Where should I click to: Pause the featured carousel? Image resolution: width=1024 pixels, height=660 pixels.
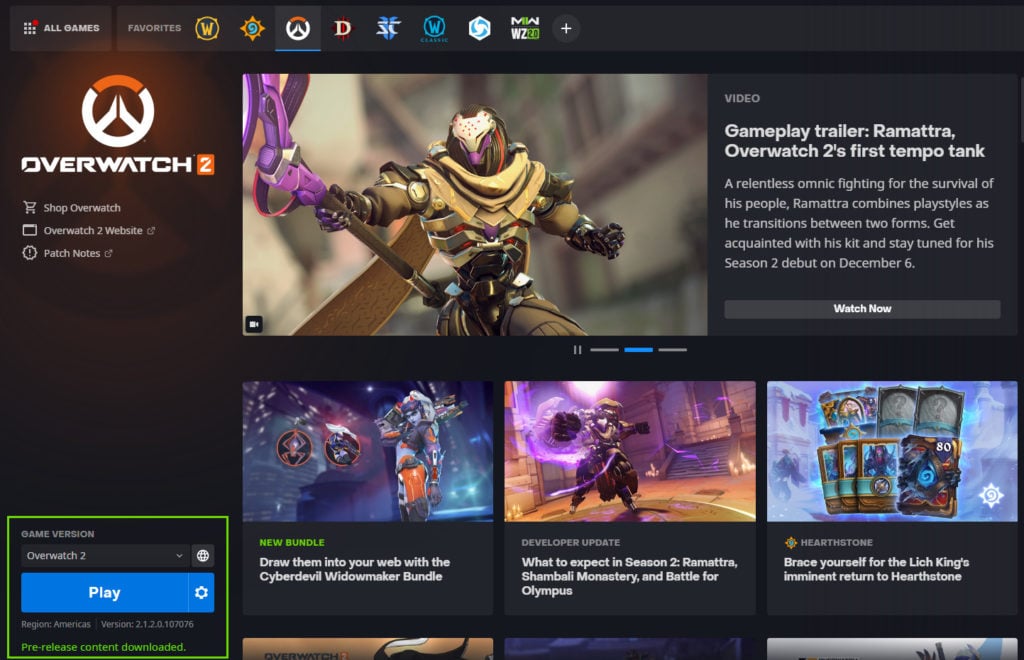pyautogui.click(x=577, y=350)
